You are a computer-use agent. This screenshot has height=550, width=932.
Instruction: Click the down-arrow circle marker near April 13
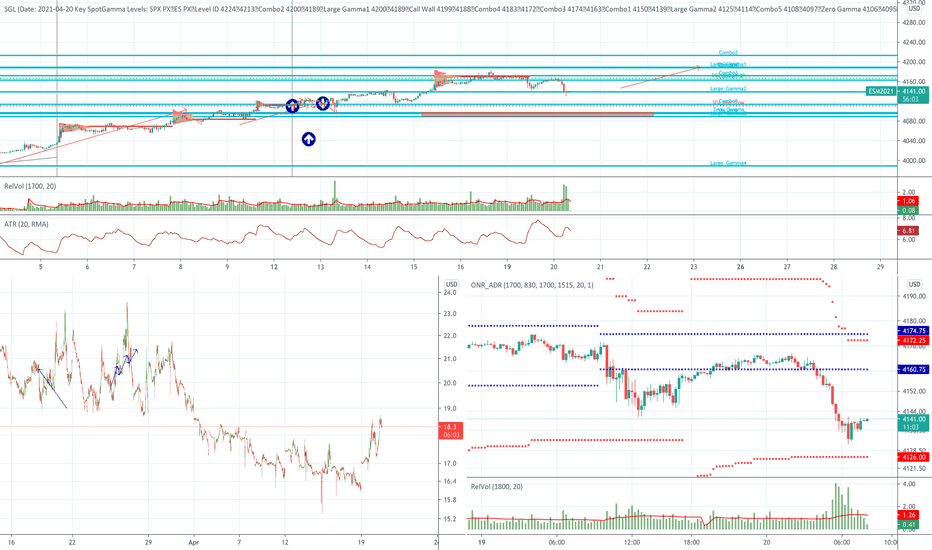click(323, 103)
